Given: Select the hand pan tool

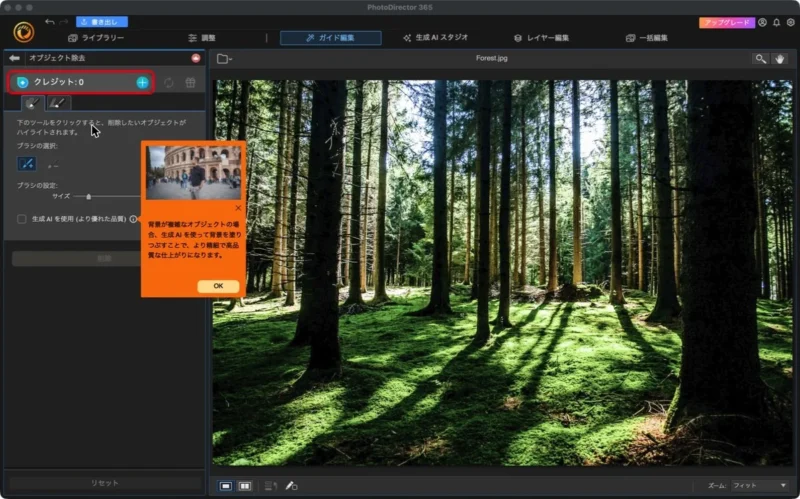Looking at the screenshot, I should (780, 59).
